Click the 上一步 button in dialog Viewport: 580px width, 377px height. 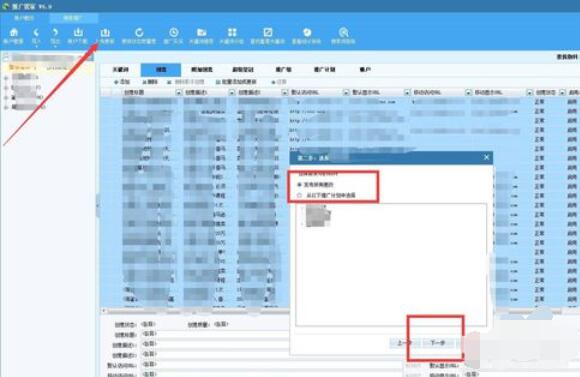pyautogui.click(x=405, y=343)
